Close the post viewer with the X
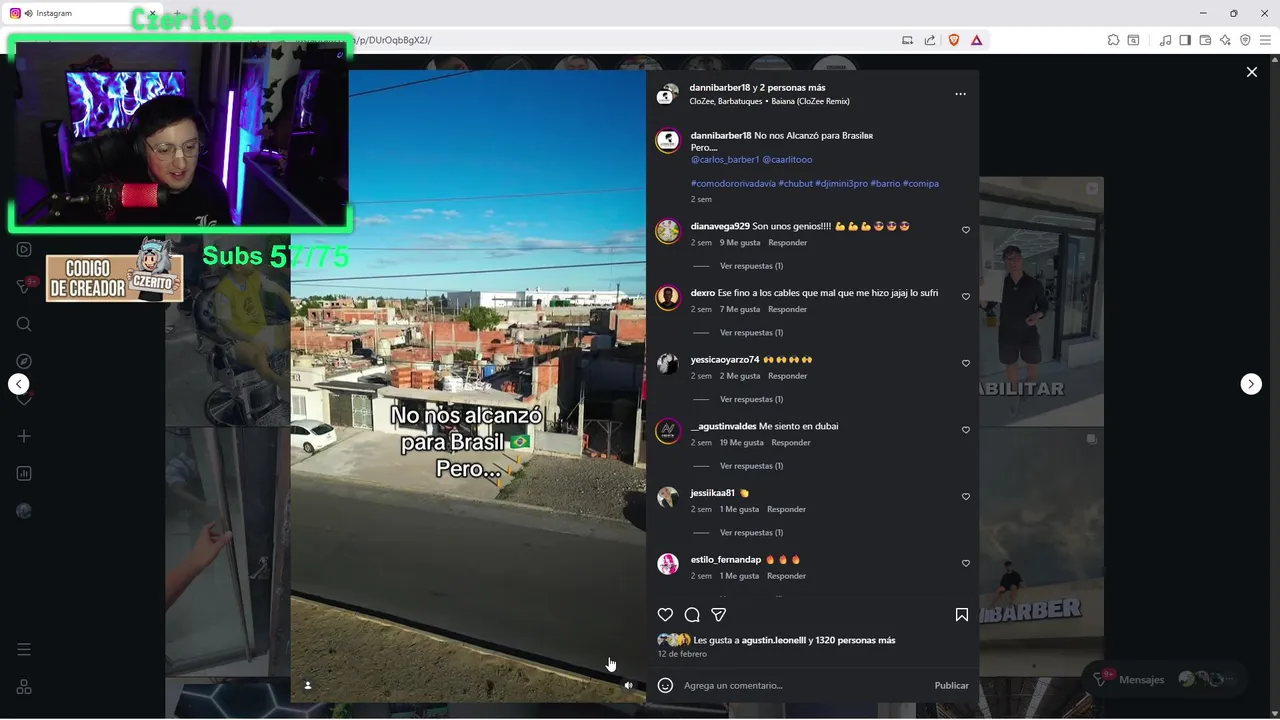 [x=1251, y=72]
